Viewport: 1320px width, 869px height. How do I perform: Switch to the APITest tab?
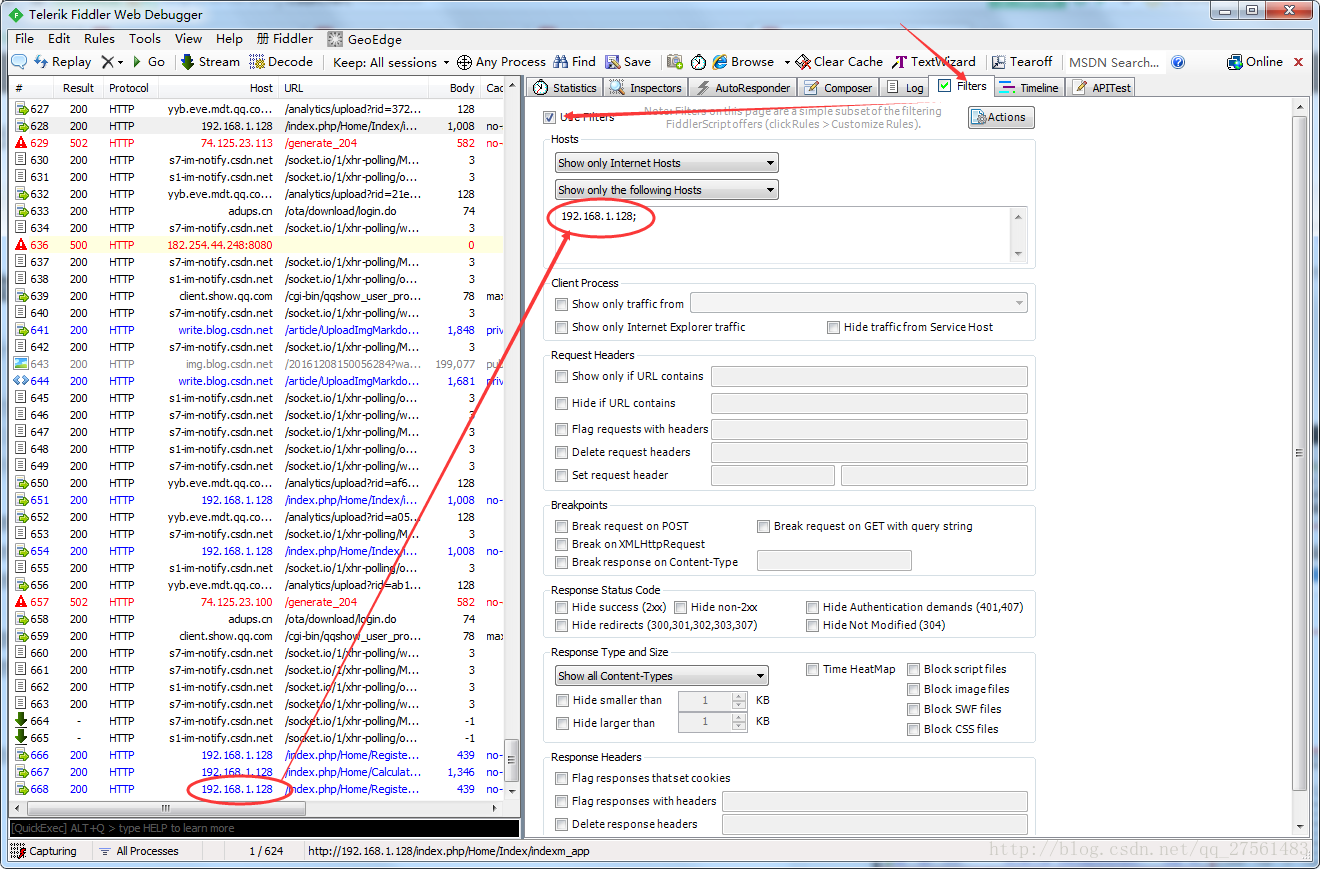[1102, 88]
